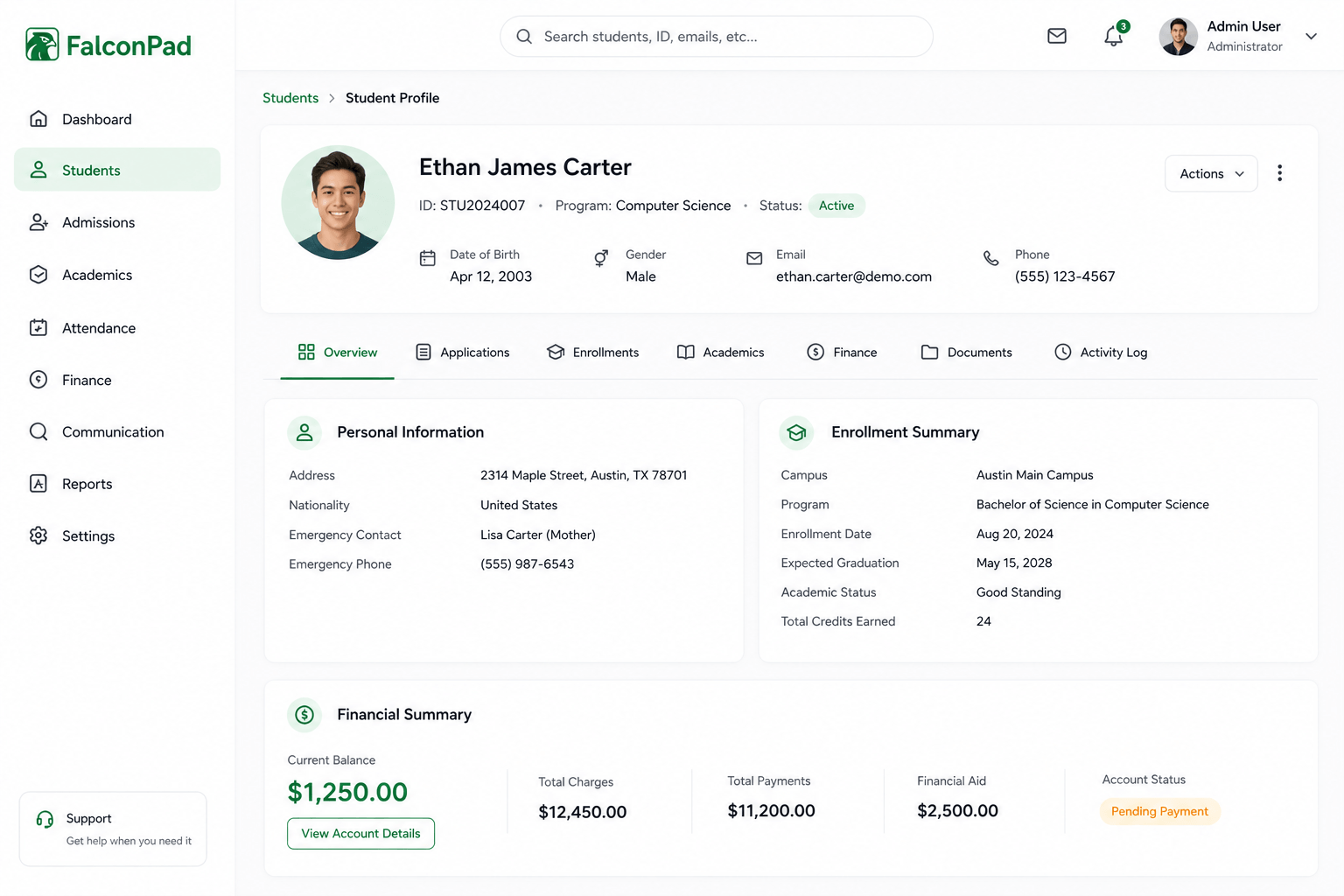This screenshot has width=1344, height=896.
Task: Click the sidebar Finance coin icon
Action: tap(38, 380)
